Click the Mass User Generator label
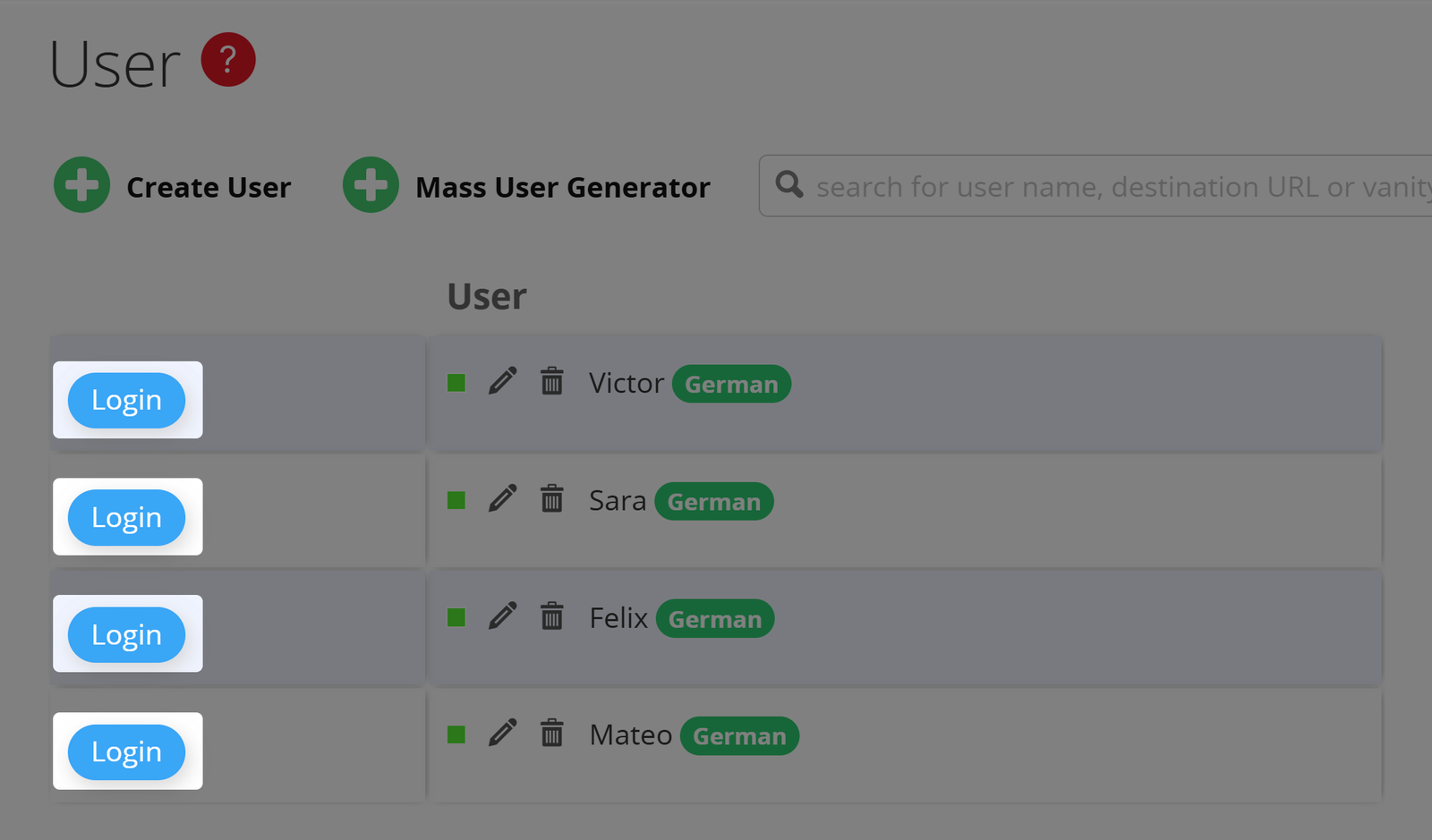 562,188
